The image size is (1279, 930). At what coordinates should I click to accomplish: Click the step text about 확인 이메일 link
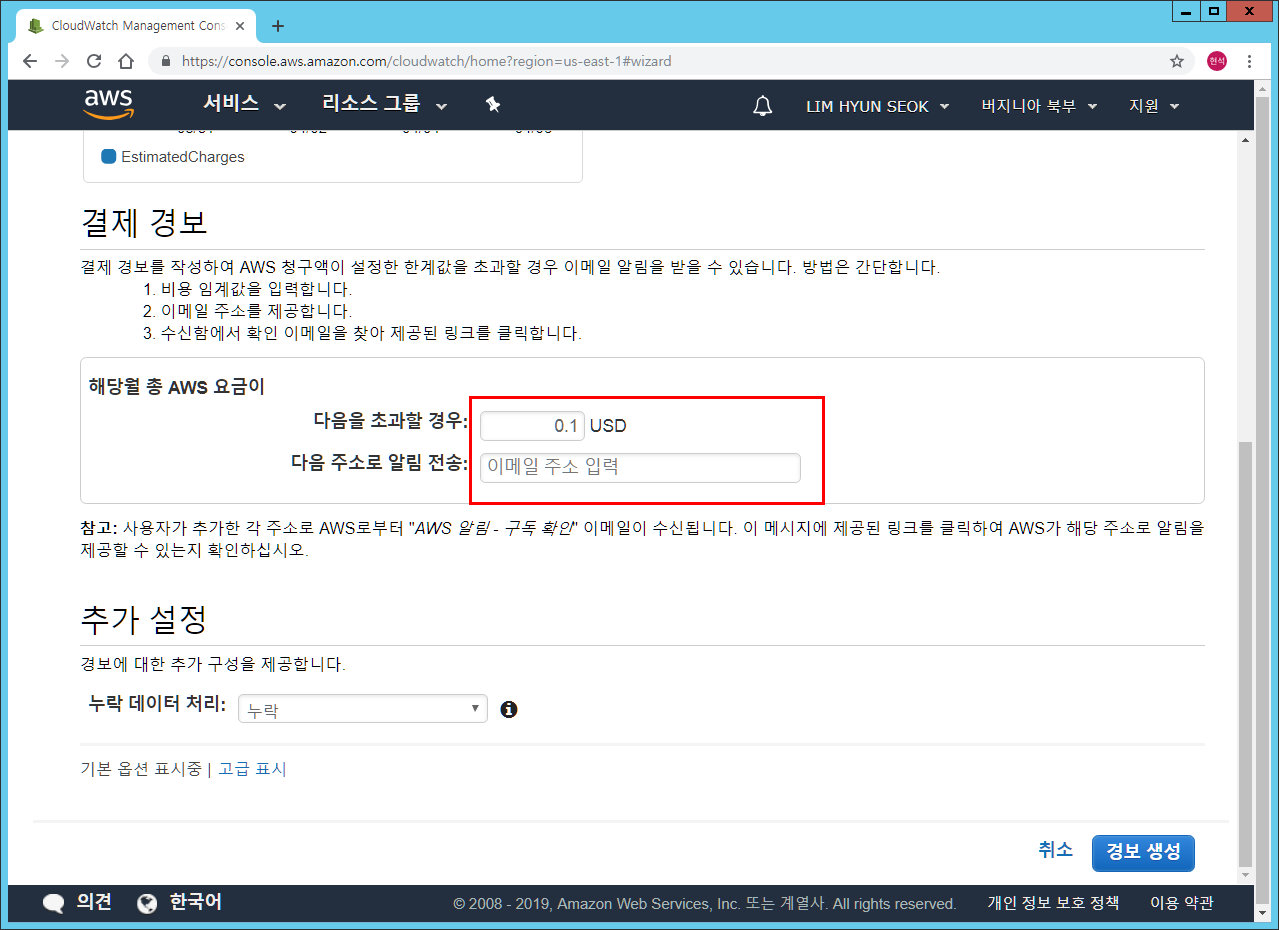point(371,334)
